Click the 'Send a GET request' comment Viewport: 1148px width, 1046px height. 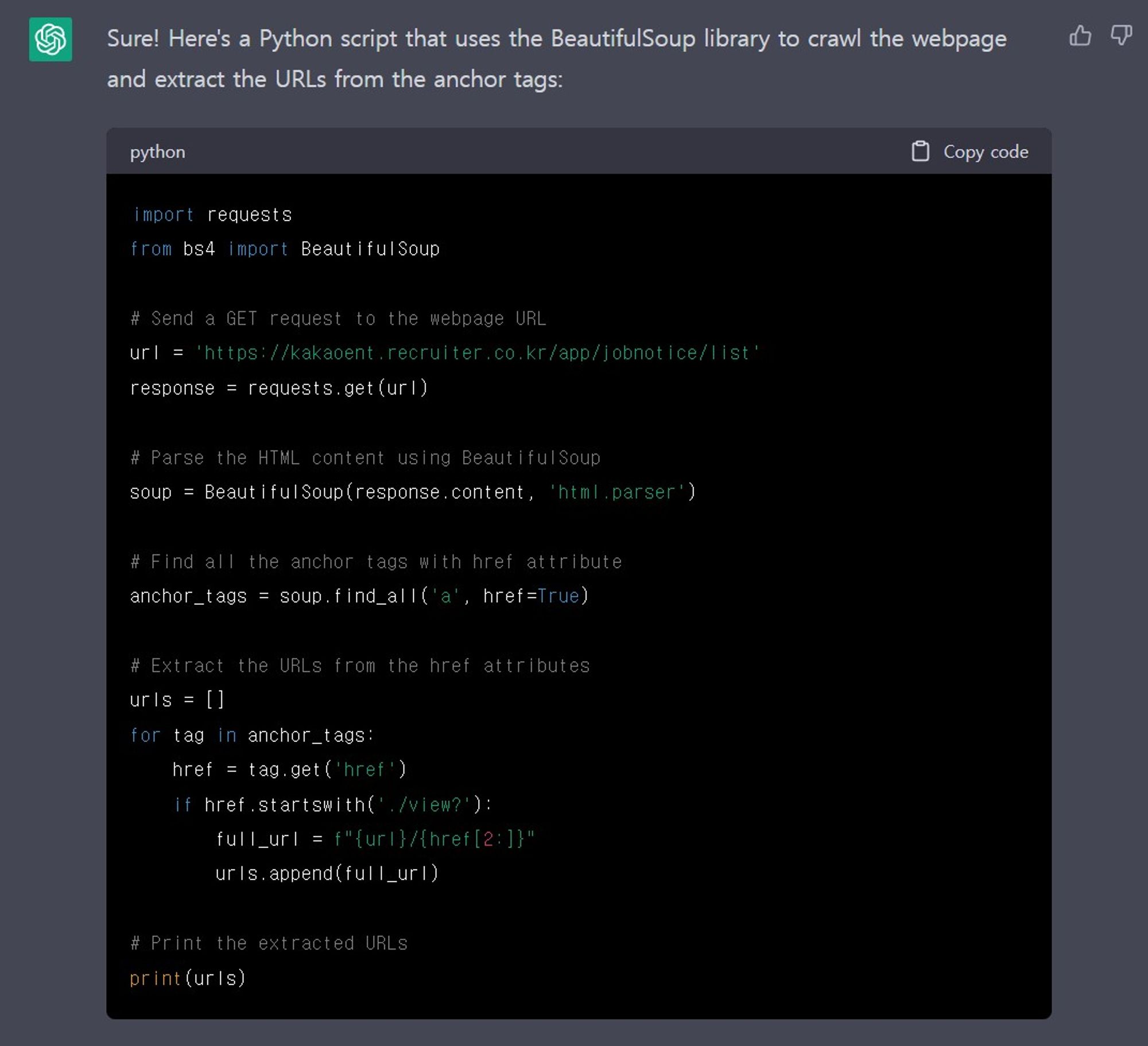tap(338, 318)
